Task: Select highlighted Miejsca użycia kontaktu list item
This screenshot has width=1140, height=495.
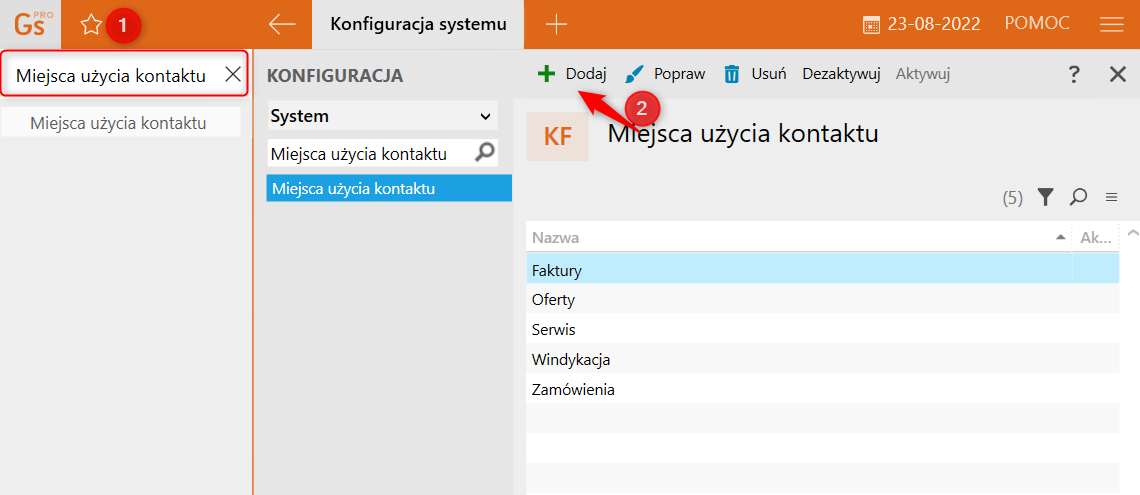Action: click(389, 189)
